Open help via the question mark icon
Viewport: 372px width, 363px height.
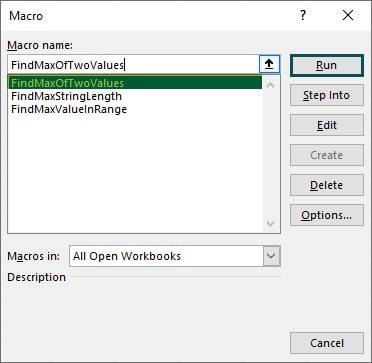303,15
